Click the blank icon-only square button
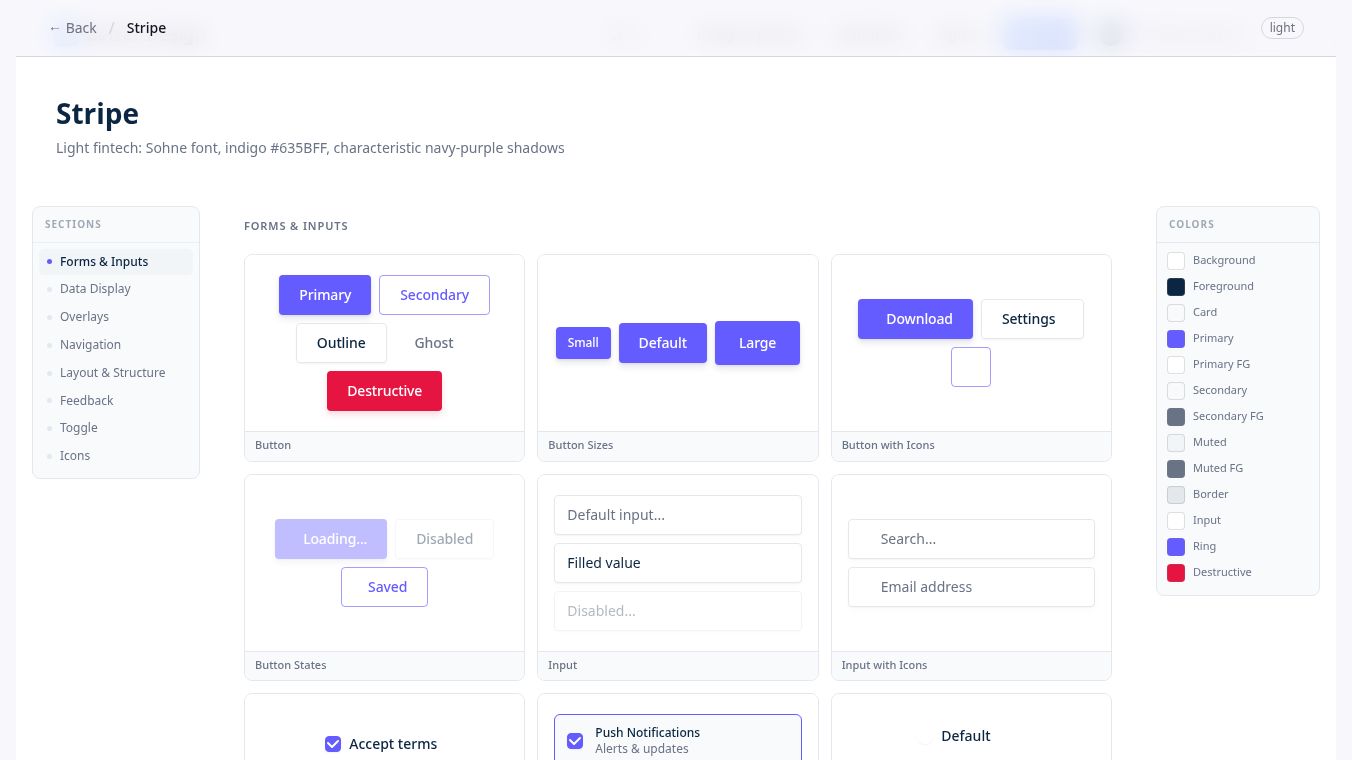1352x760 pixels. [x=971, y=367]
